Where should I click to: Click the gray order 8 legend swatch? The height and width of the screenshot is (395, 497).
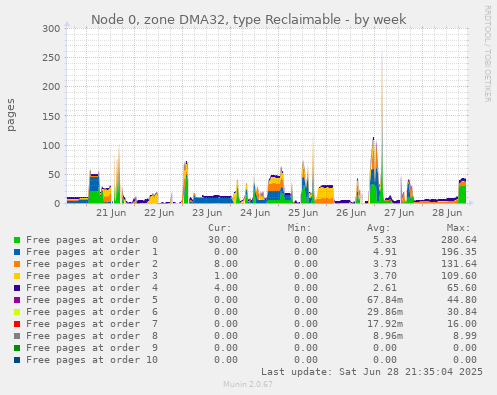pyautogui.click(x=17, y=336)
